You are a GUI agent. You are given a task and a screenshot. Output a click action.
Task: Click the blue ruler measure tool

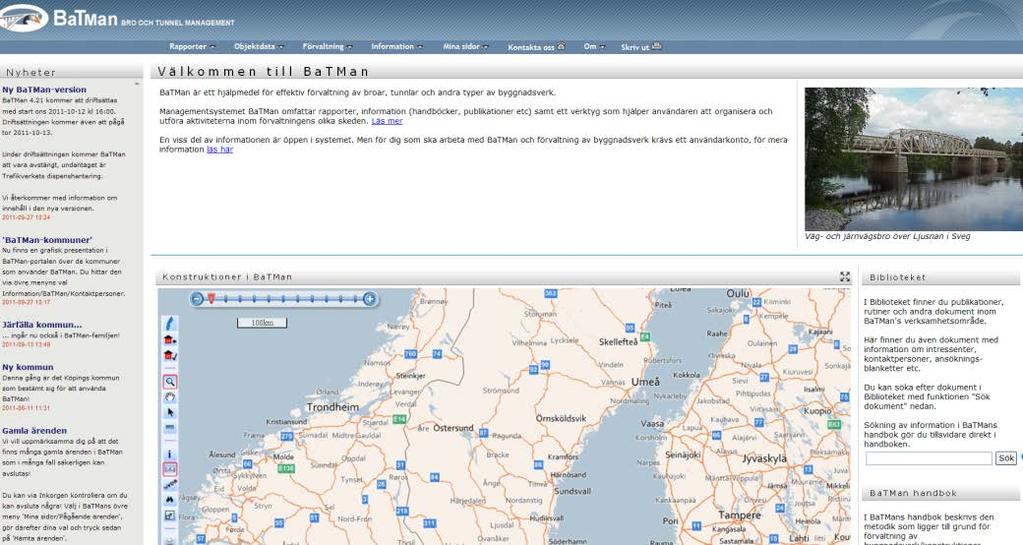click(170, 428)
